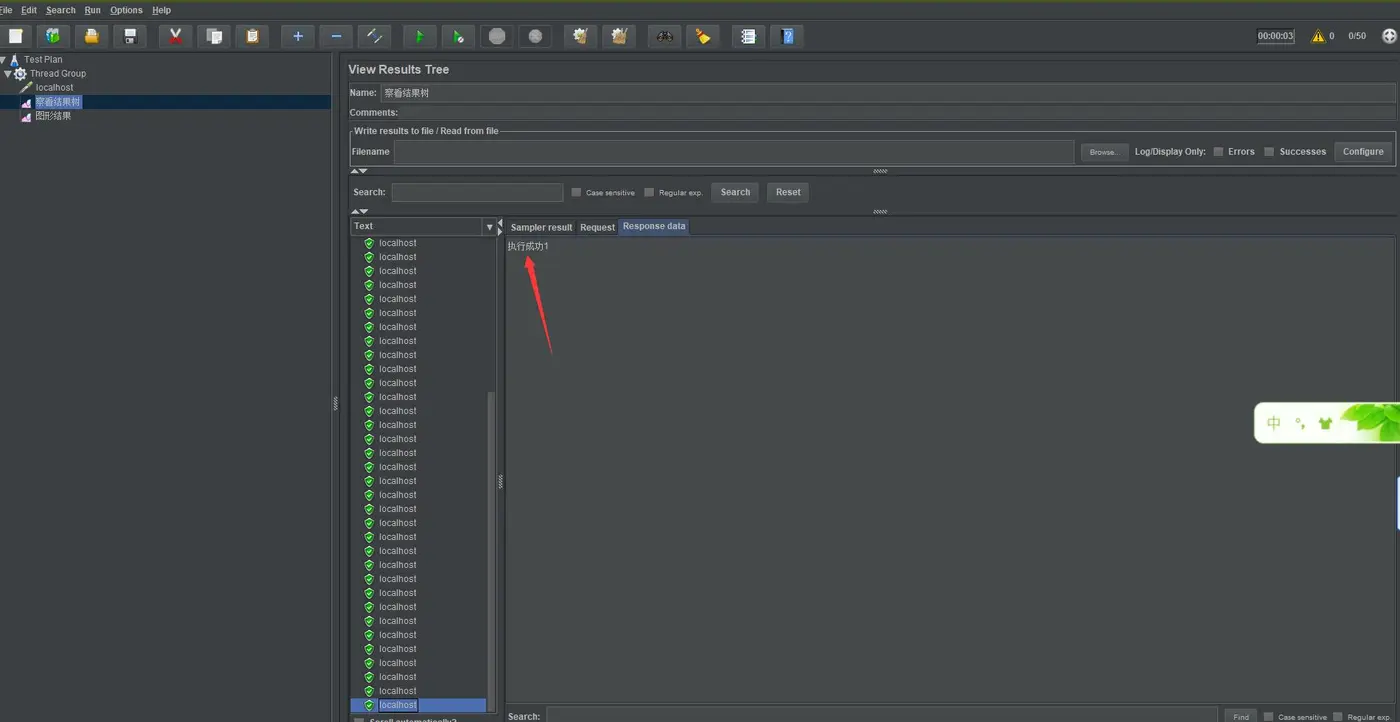Open the Function Helper dialog icon

[748, 36]
